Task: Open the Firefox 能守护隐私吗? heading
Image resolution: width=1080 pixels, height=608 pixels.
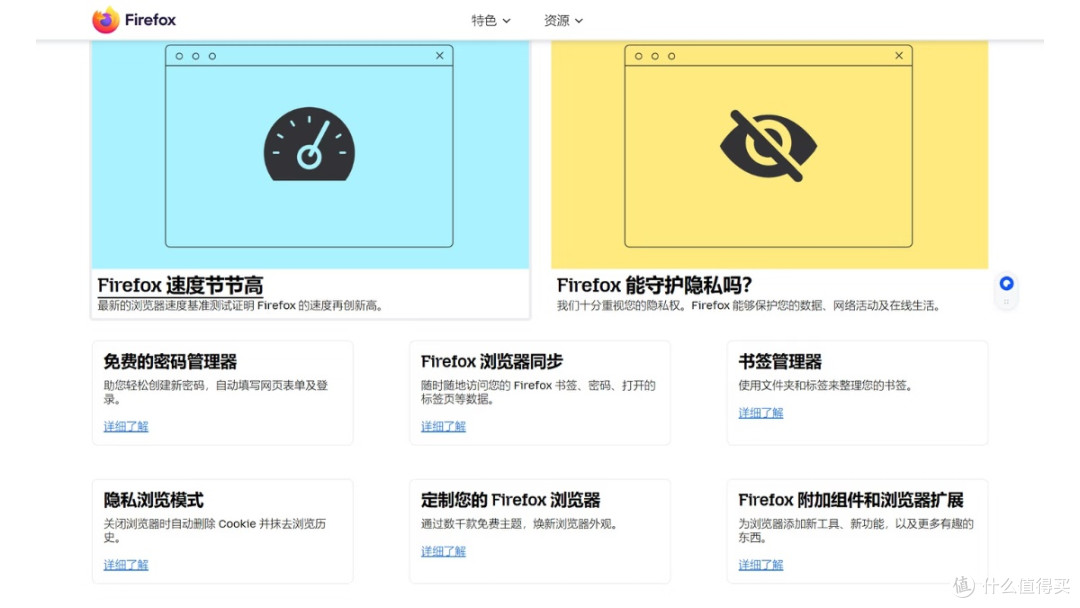Action: 654,285
